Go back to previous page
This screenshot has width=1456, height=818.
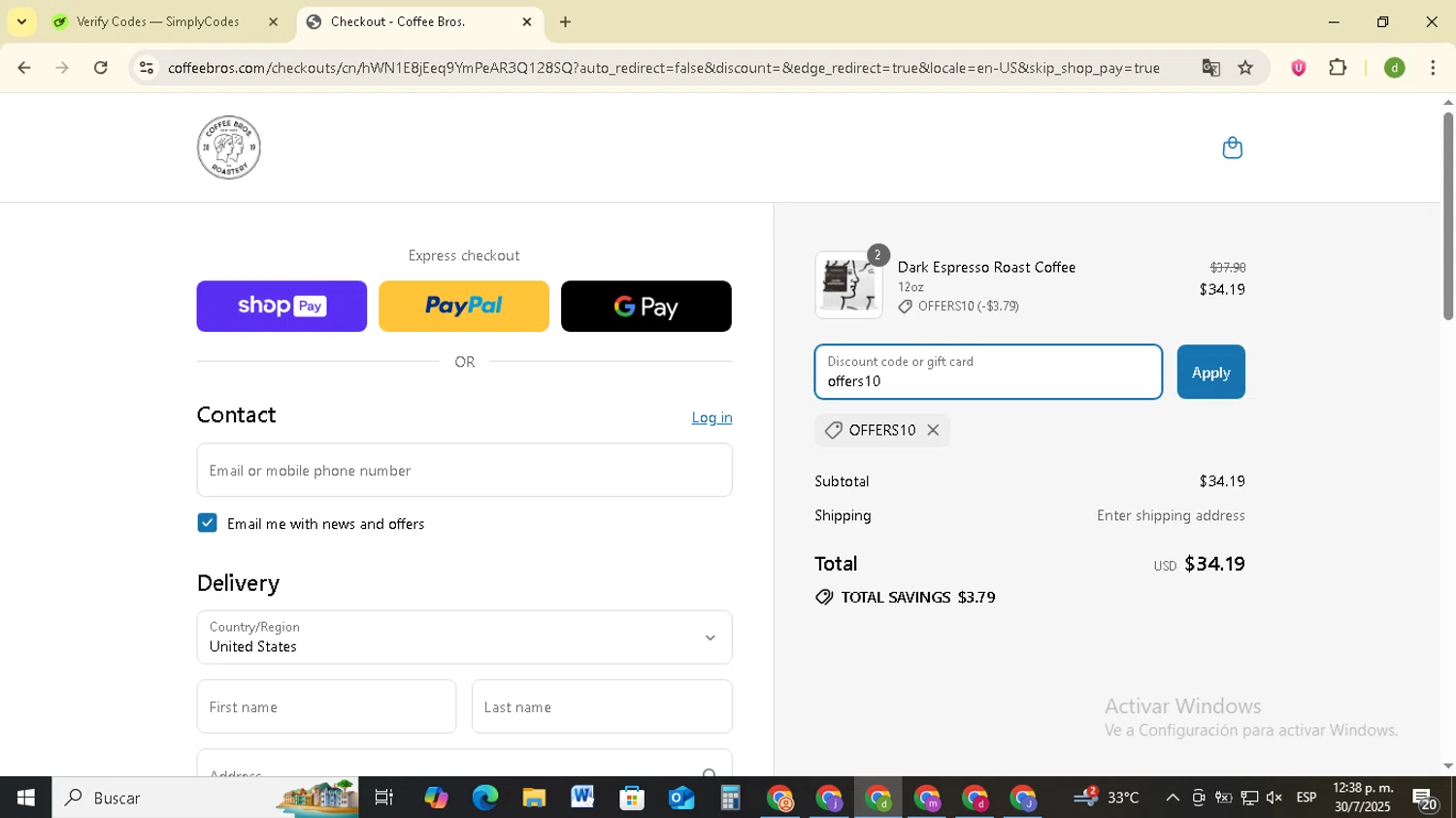tap(24, 68)
